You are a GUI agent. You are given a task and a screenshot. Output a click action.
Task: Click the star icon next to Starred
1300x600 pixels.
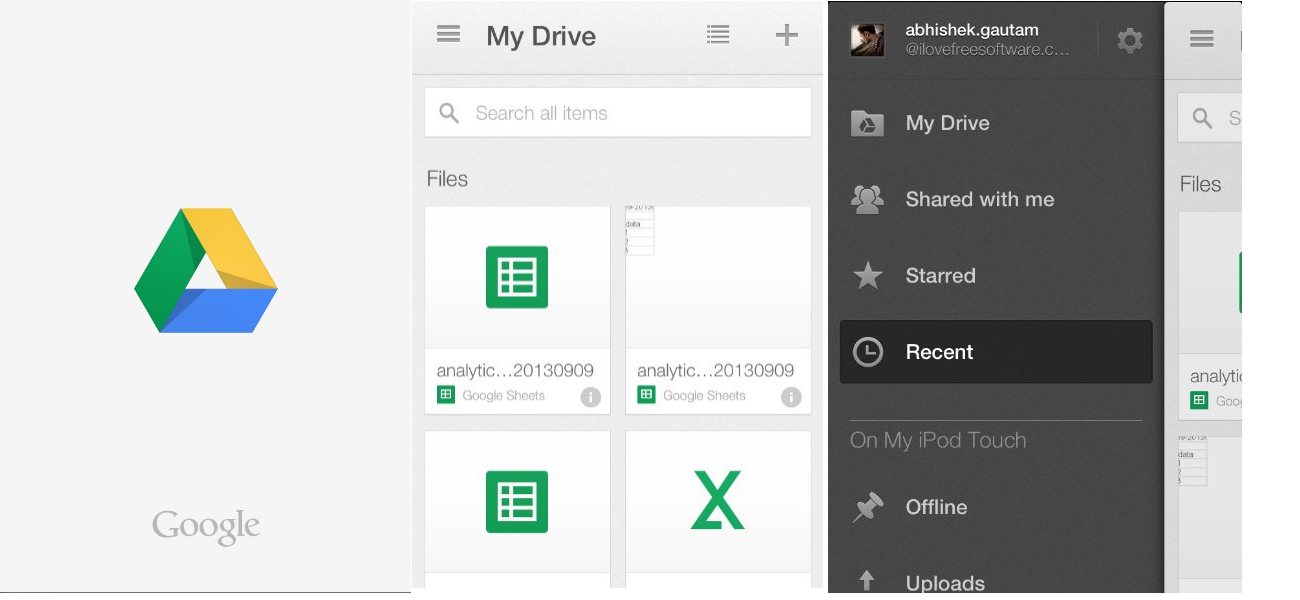(x=867, y=276)
